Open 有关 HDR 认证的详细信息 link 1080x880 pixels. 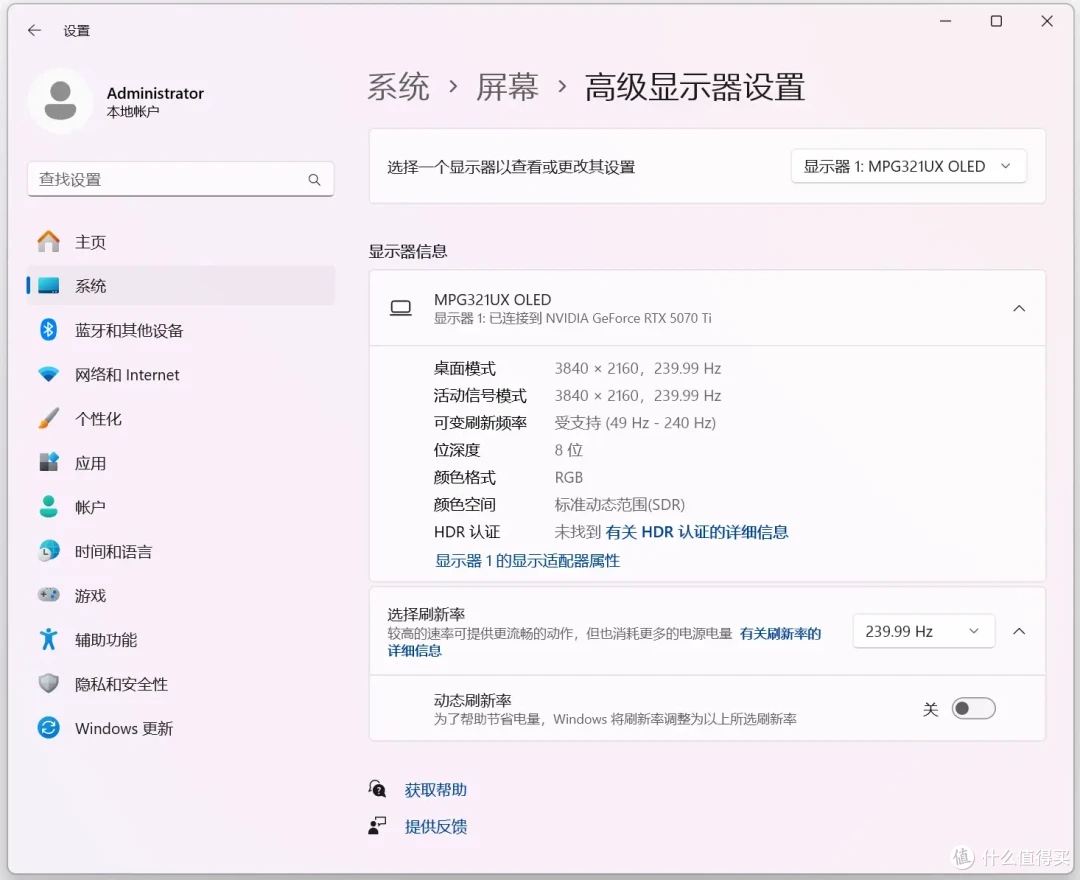click(x=696, y=532)
